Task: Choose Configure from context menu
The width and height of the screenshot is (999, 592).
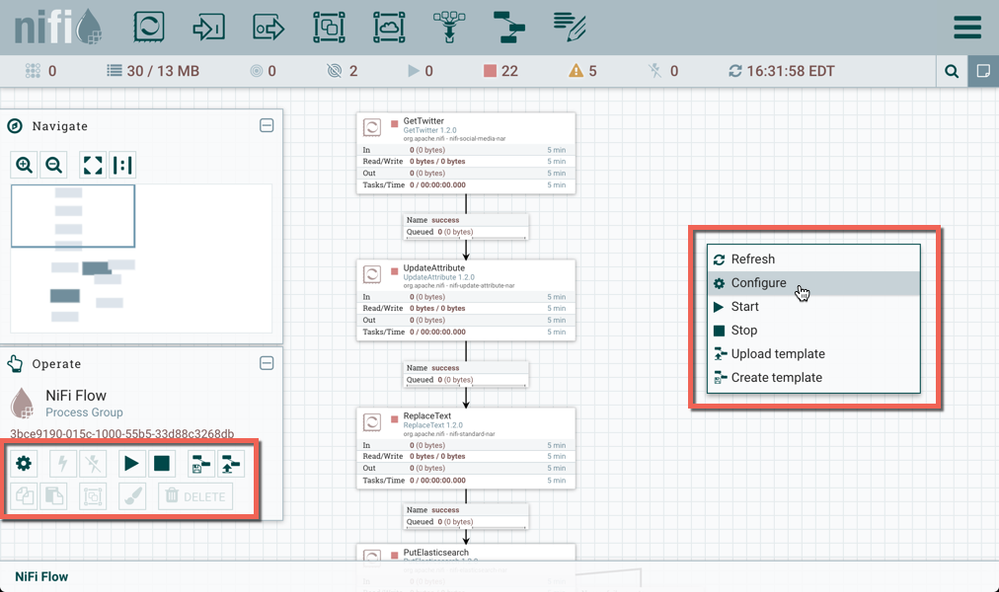Action: pyautogui.click(x=814, y=283)
